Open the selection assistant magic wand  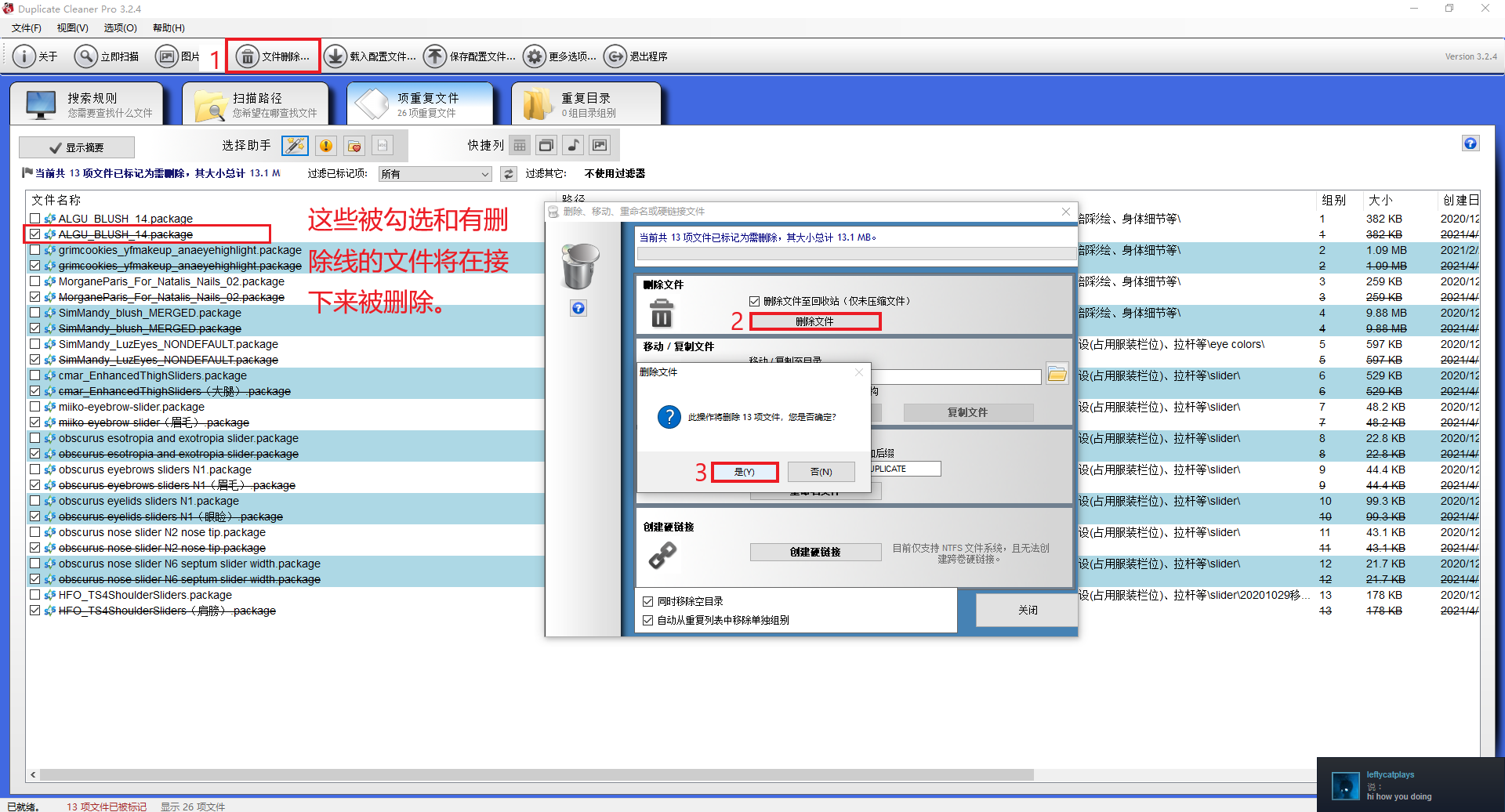(x=296, y=146)
